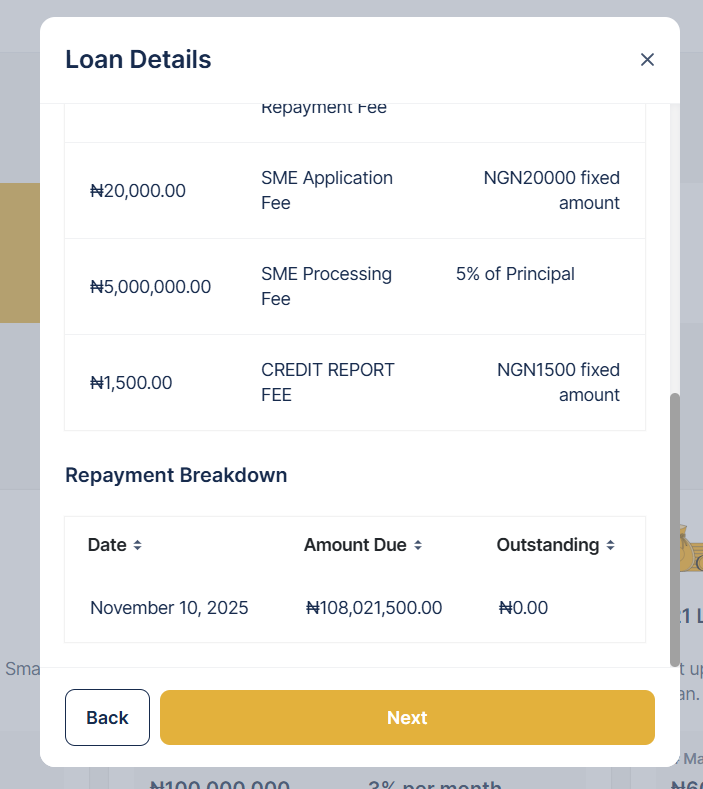Toggle sort icon next to Outstanding
This screenshot has height=789, width=703.
(610, 545)
